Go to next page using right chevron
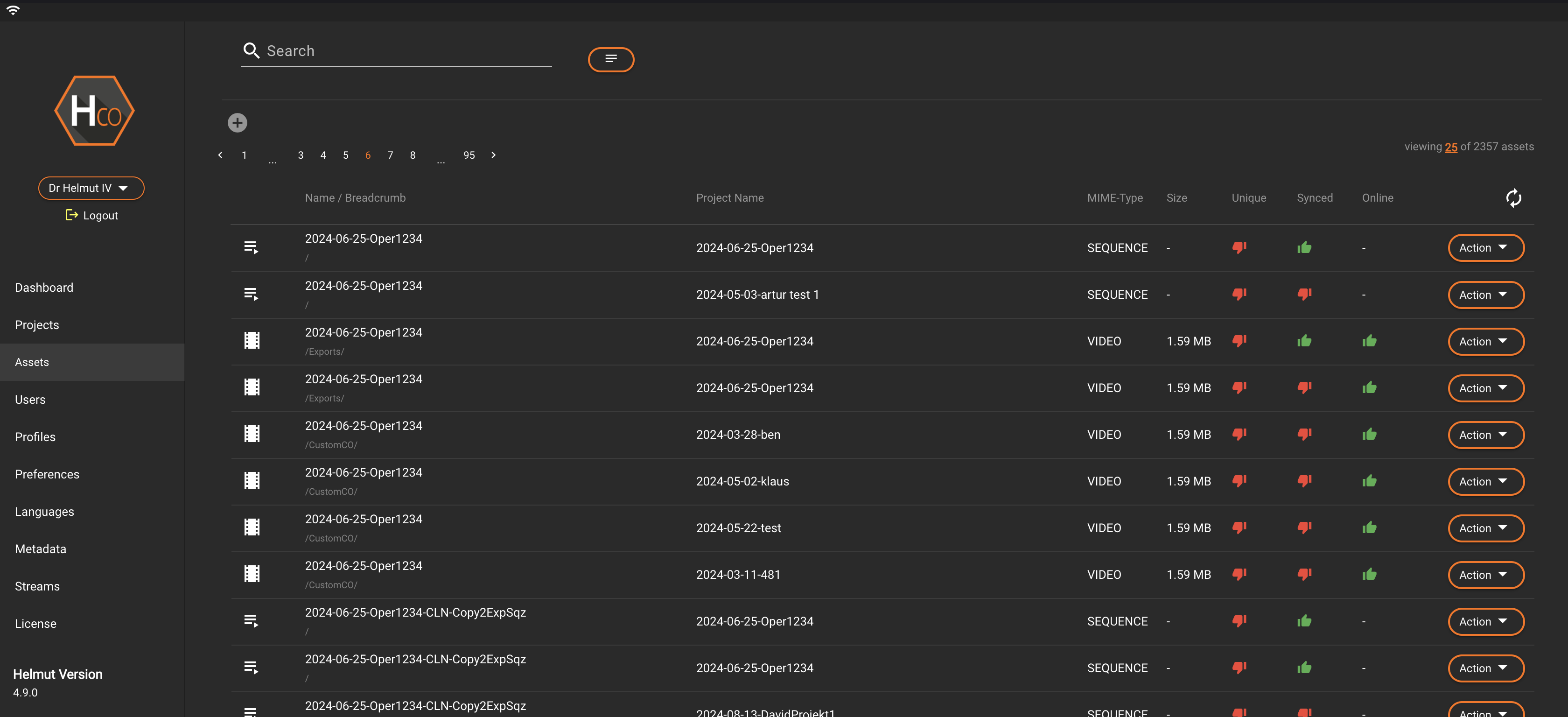1568x717 pixels. (493, 155)
